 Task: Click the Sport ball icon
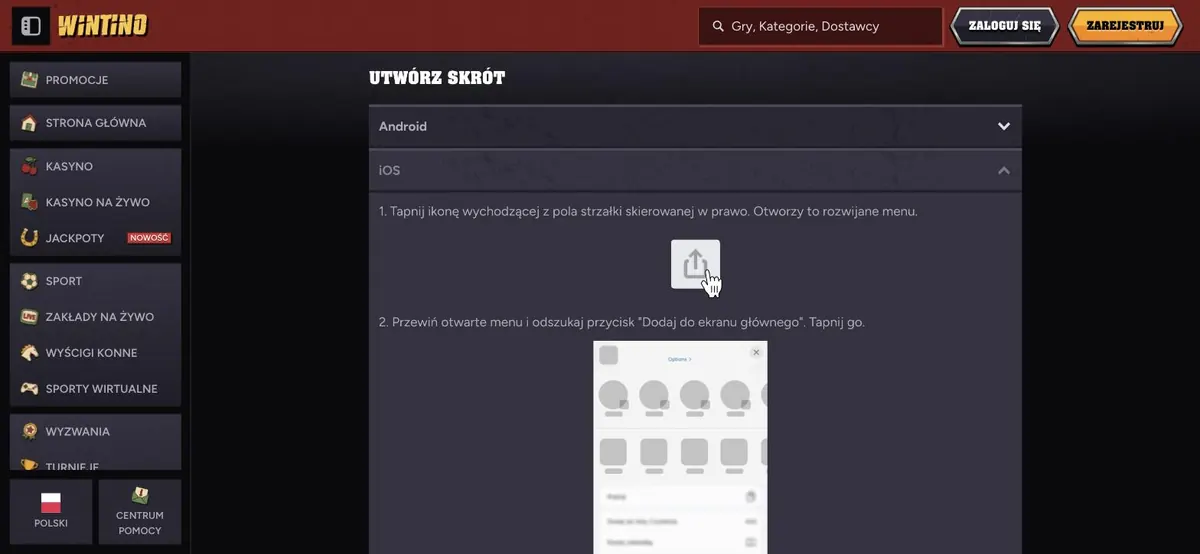29,281
